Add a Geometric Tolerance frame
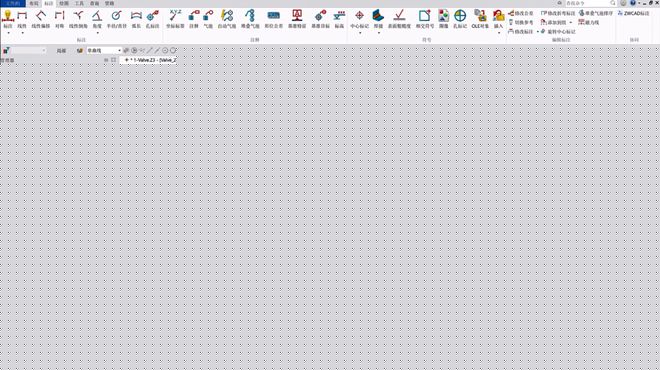The height and width of the screenshot is (370, 660). tap(274, 19)
